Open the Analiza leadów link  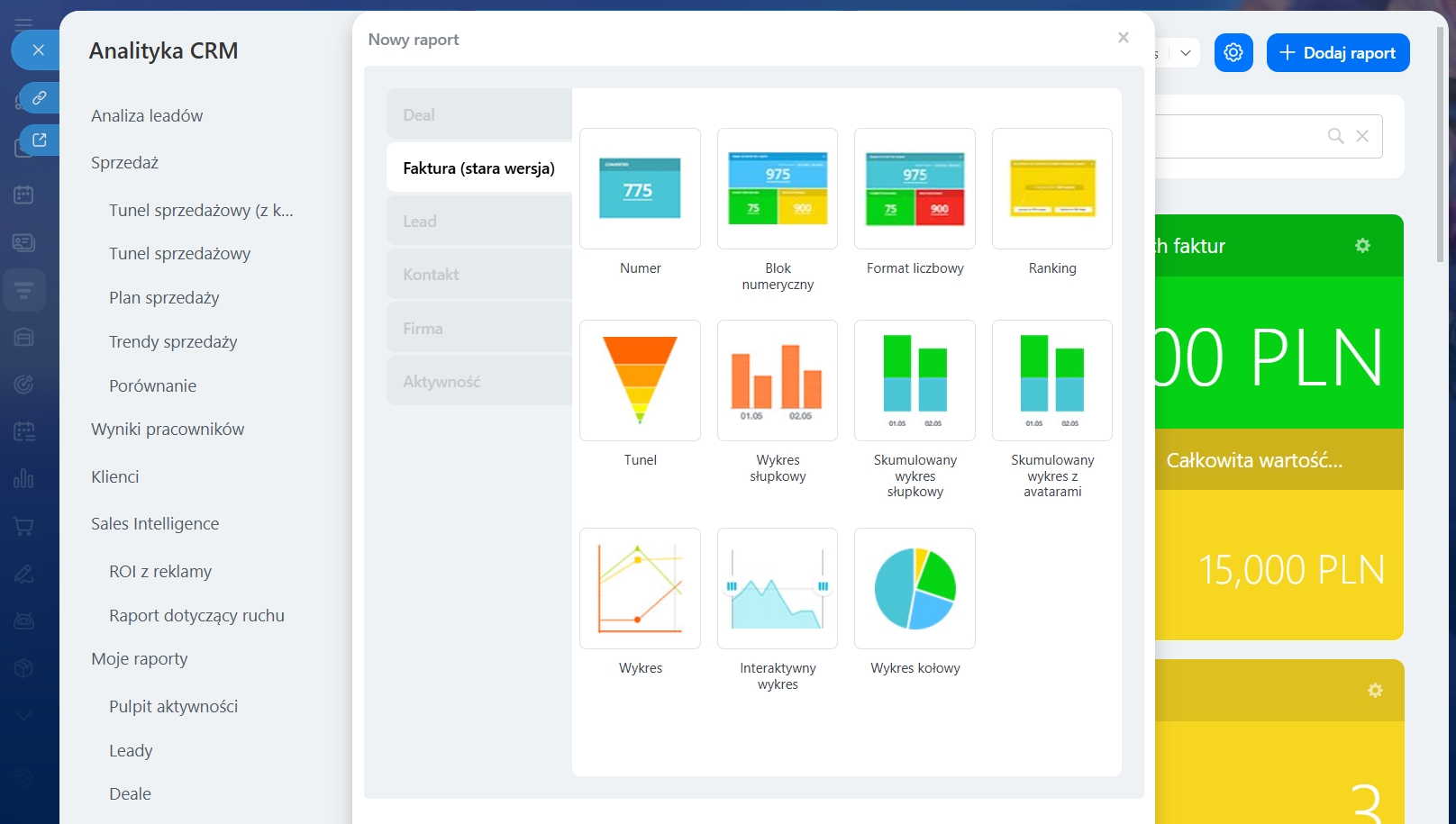click(x=147, y=116)
